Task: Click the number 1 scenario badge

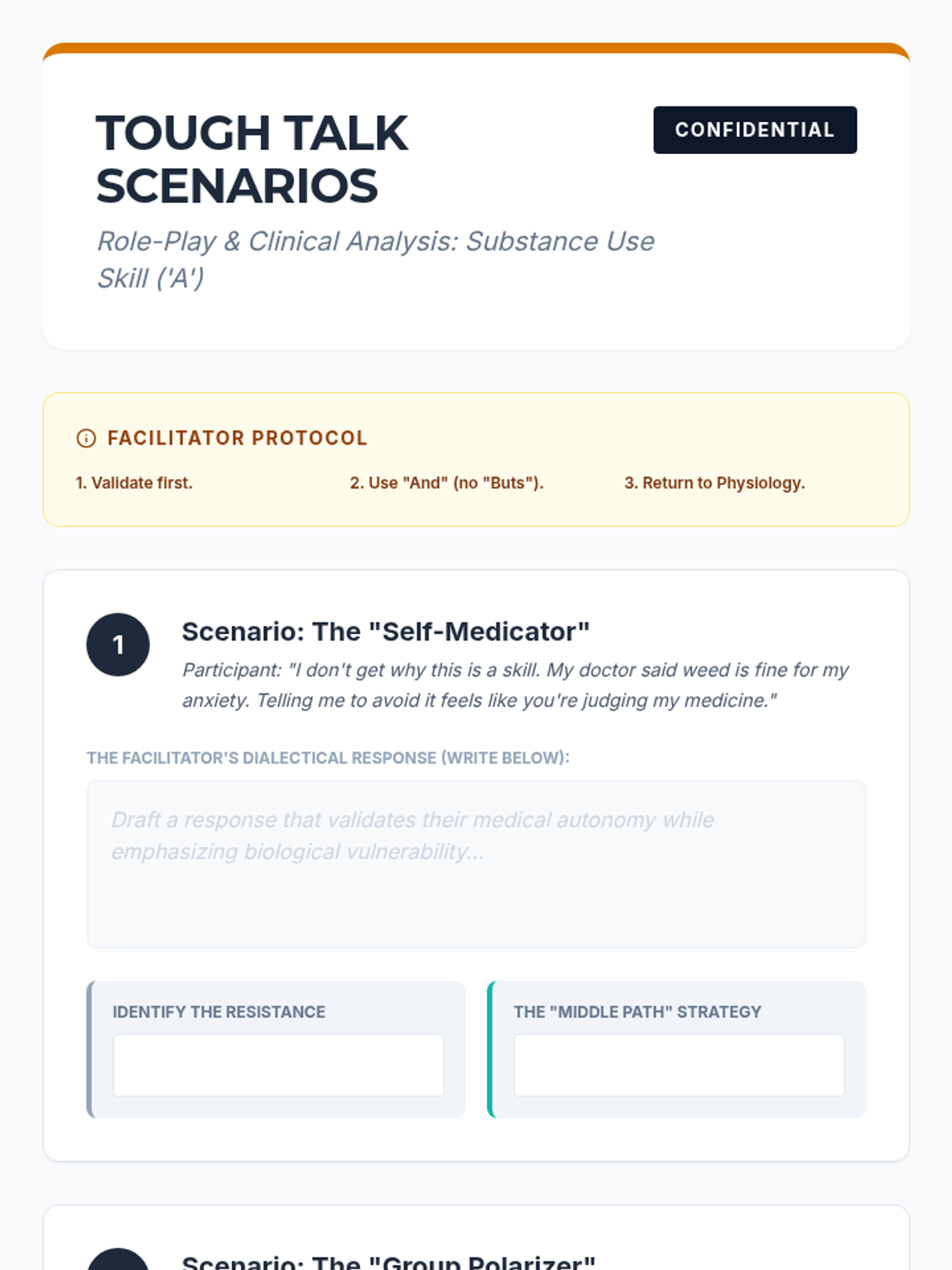Action: point(118,645)
